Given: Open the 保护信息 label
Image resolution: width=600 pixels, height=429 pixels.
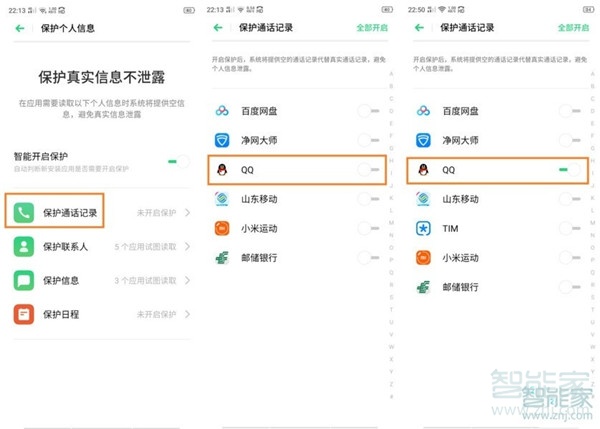Looking at the screenshot, I should coord(61,281).
